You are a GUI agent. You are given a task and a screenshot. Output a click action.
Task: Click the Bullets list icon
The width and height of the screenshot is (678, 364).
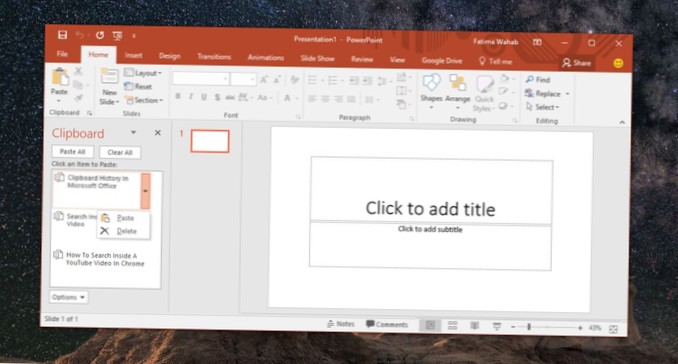tap(313, 80)
